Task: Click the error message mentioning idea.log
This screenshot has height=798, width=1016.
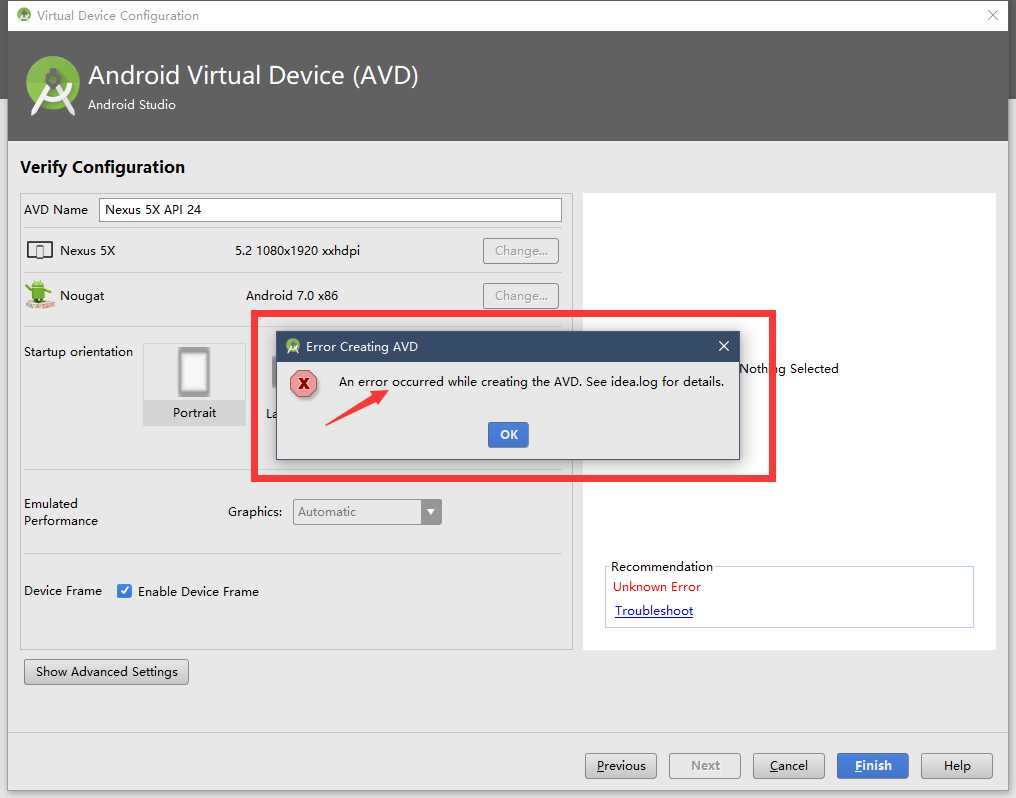Action: coord(531,382)
